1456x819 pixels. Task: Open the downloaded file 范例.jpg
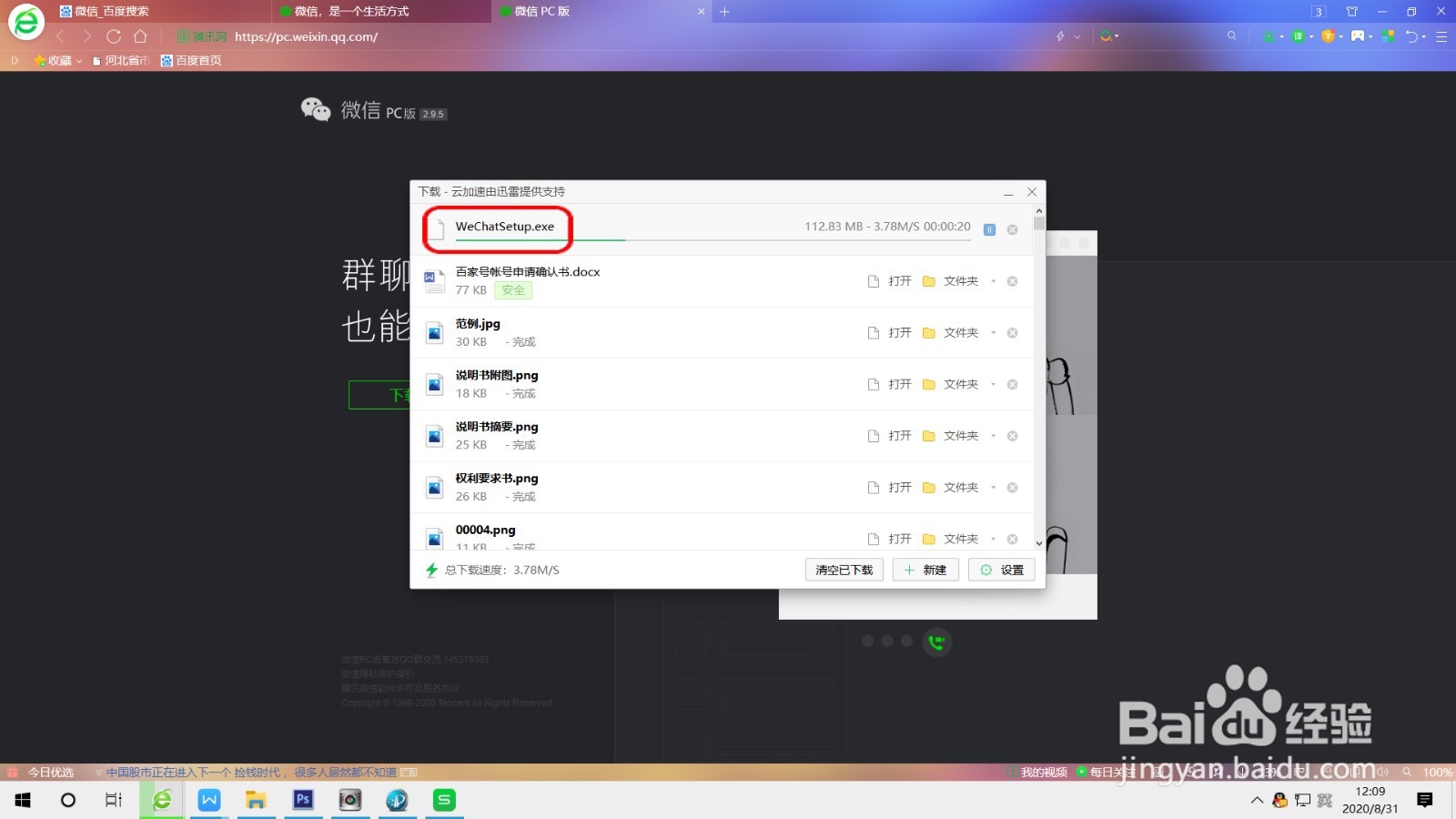click(890, 333)
